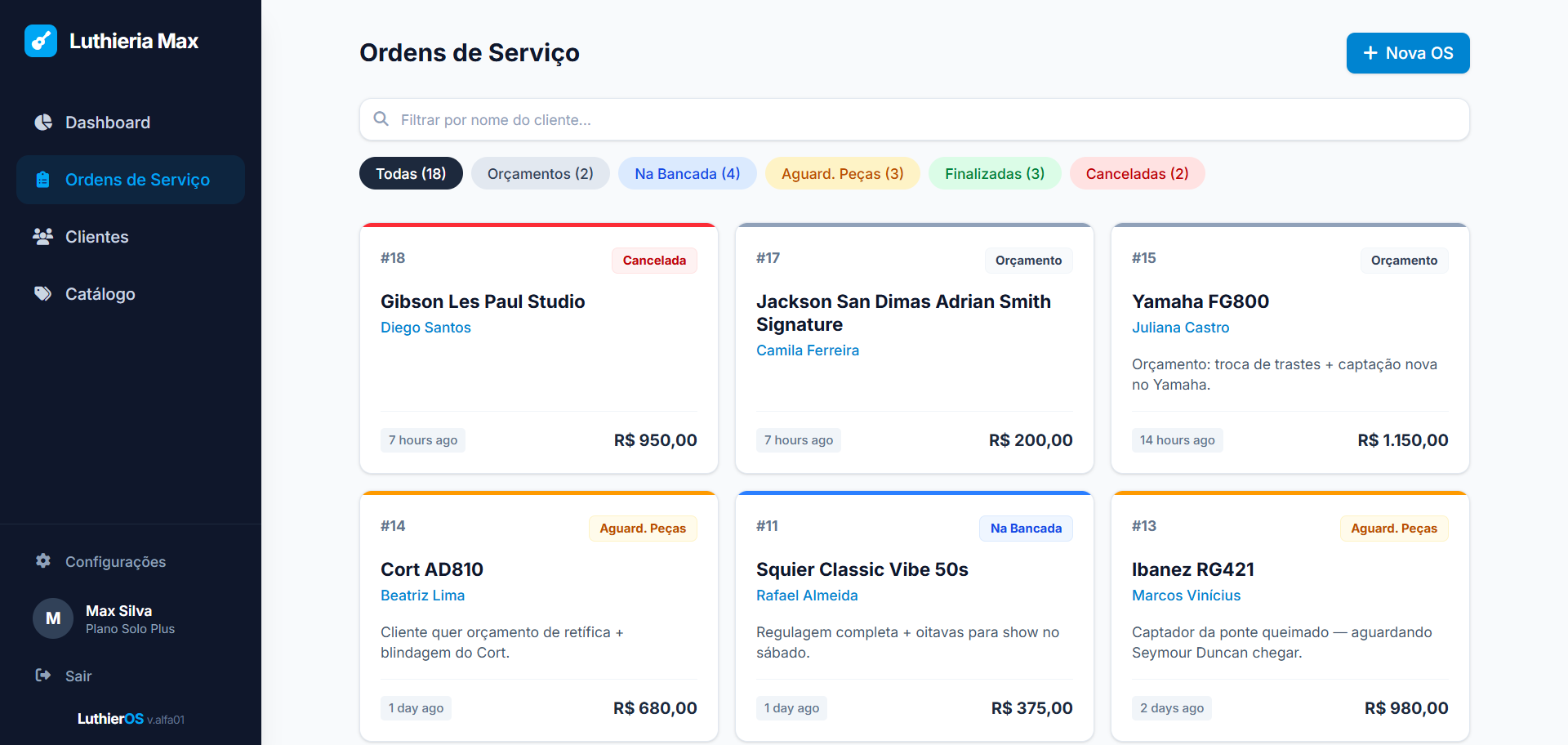Go to Clientes in the sidebar
The height and width of the screenshot is (745, 1568).
point(131,237)
